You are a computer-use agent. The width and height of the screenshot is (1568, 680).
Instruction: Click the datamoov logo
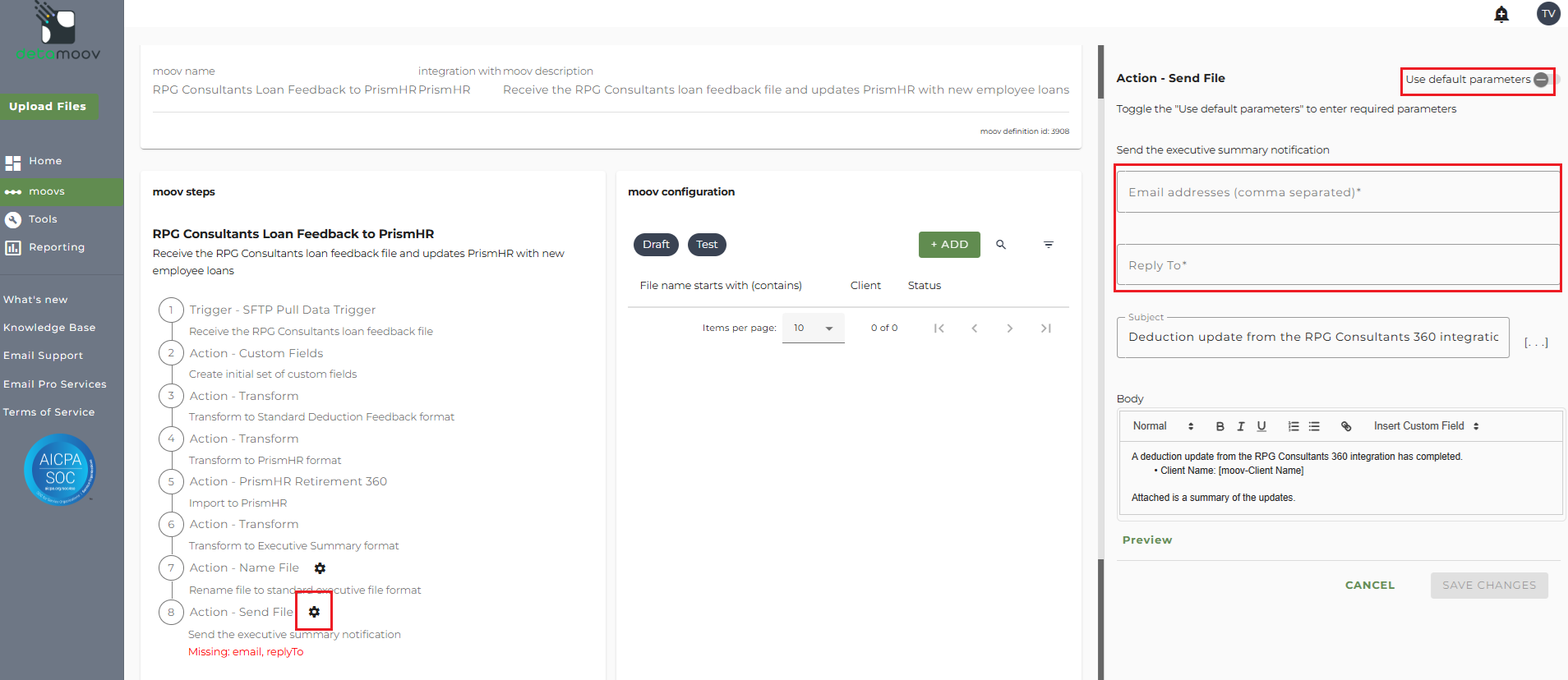[x=58, y=31]
